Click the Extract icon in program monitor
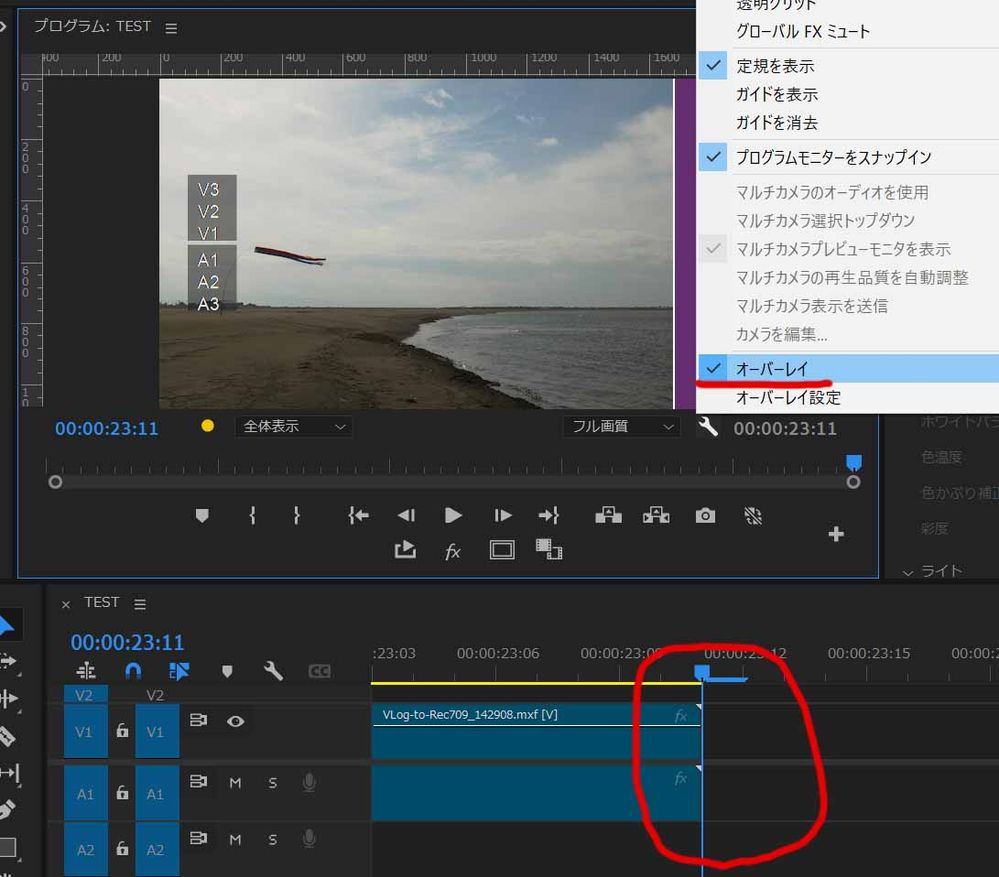 pos(655,515)
